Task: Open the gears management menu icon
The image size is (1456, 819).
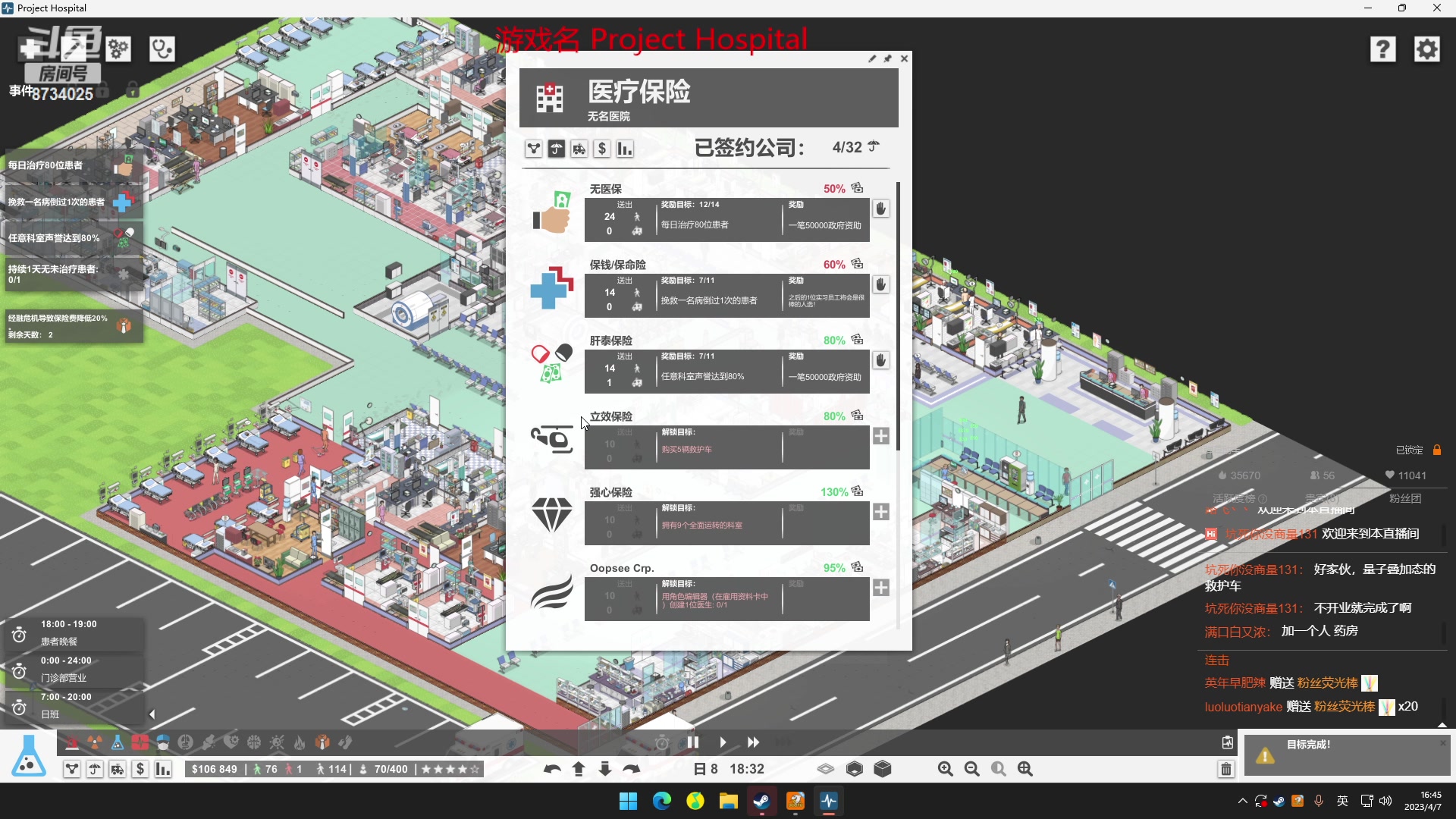Action: pyautogui.click(x=118, y=49)
